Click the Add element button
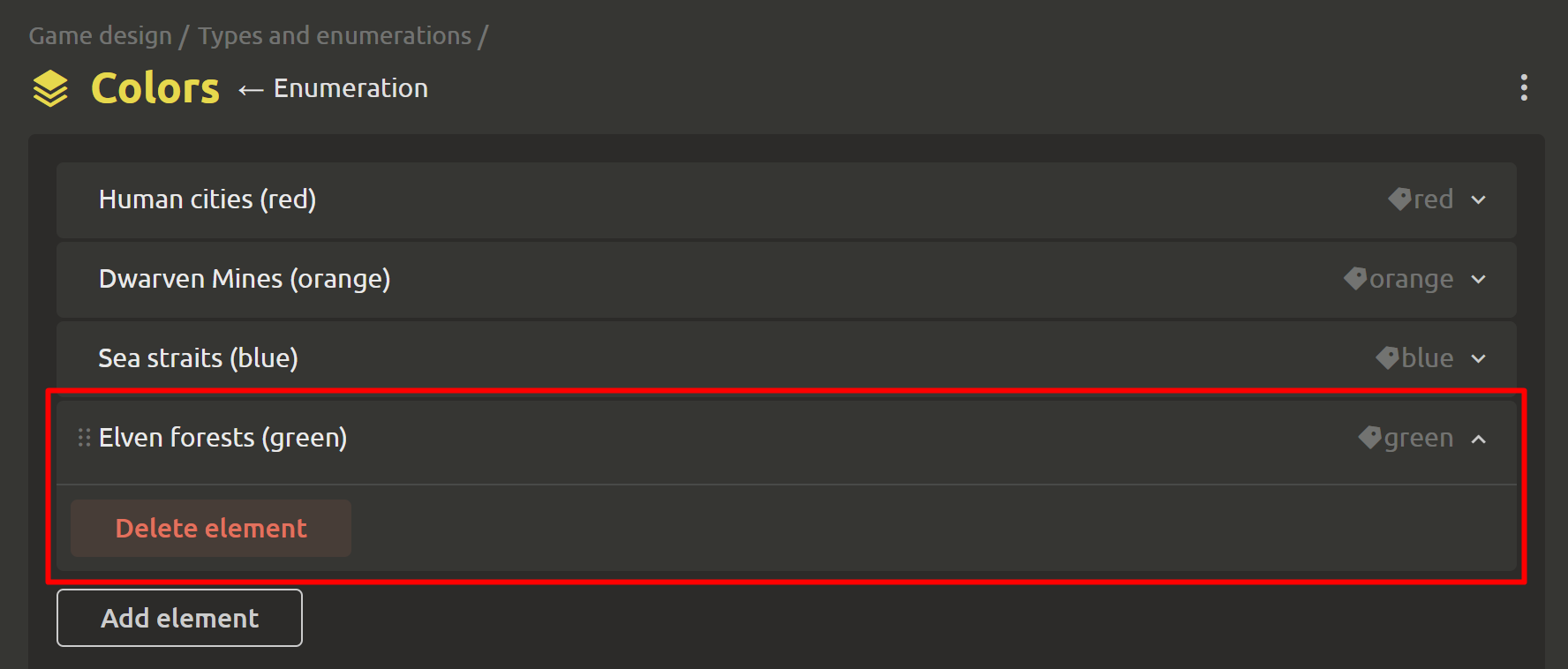The image size is (1568, 669). click(x=179, y=618)
